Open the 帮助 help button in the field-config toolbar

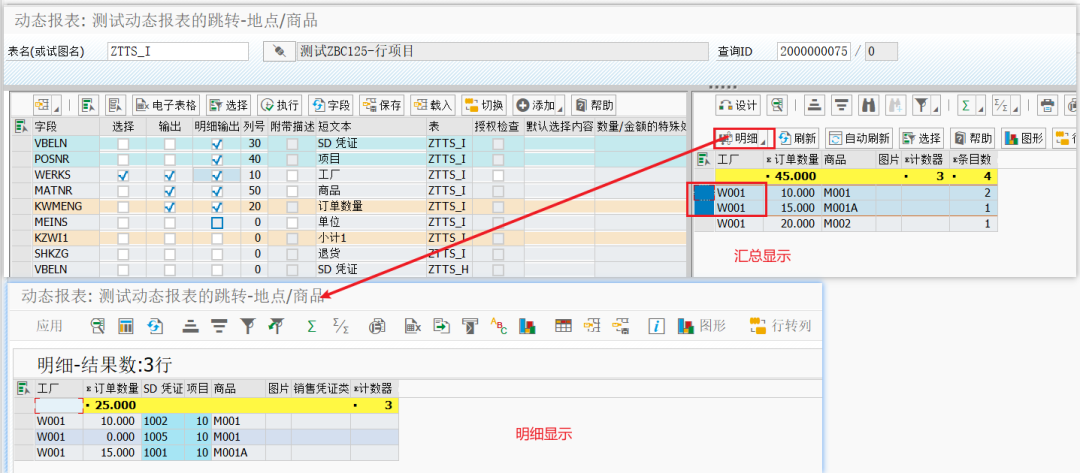(593, 105)
